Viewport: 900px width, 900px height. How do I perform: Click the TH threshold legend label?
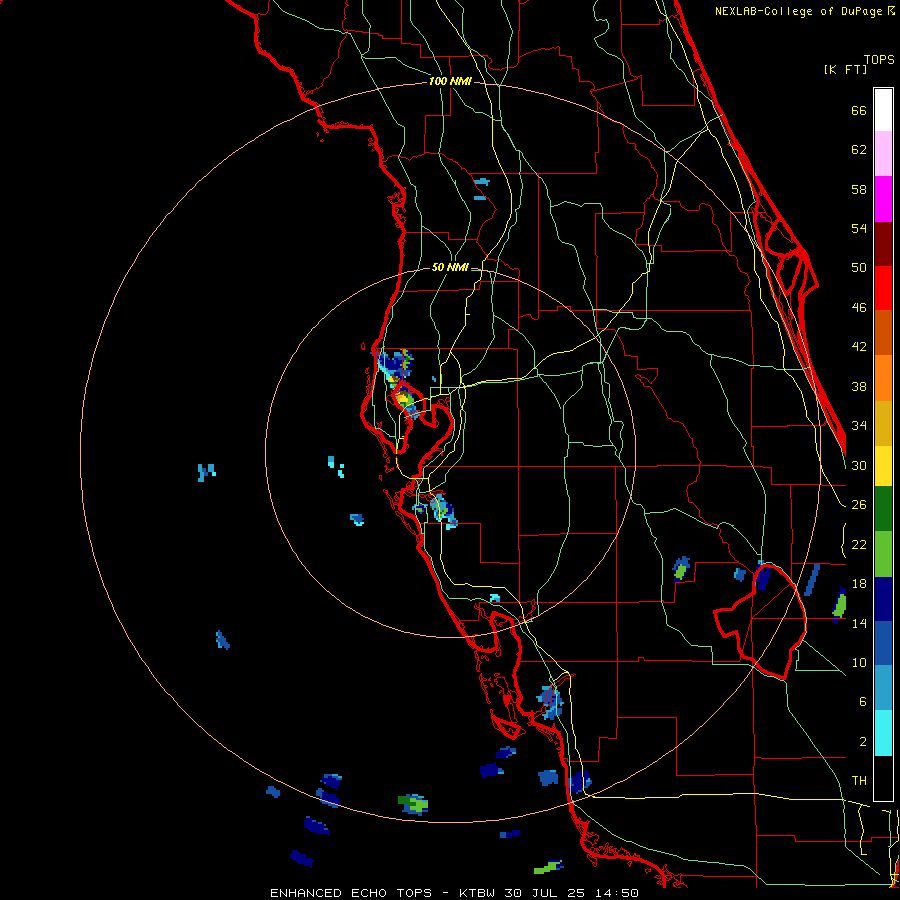[859, 781]
